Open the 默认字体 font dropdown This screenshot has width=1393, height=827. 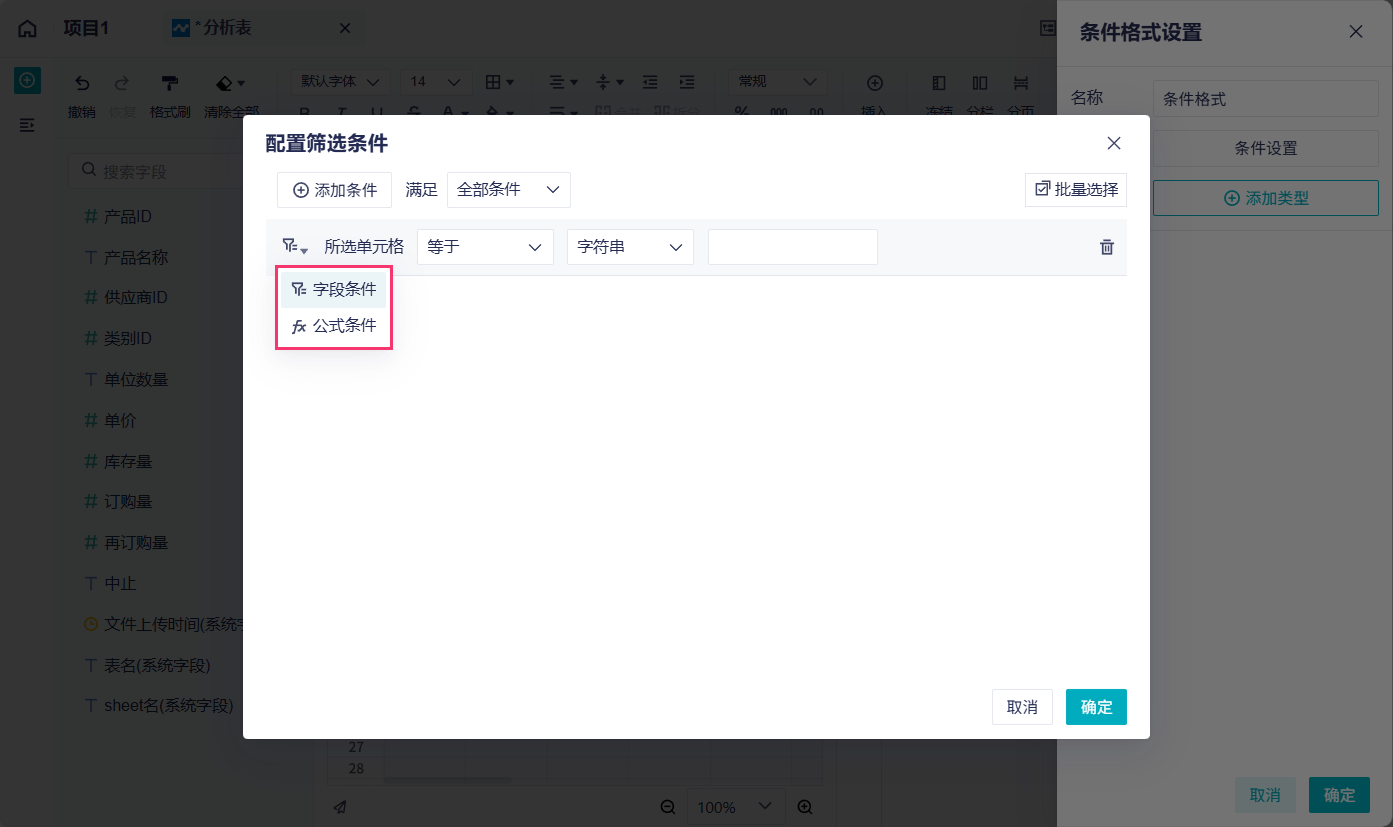point(340,82)
